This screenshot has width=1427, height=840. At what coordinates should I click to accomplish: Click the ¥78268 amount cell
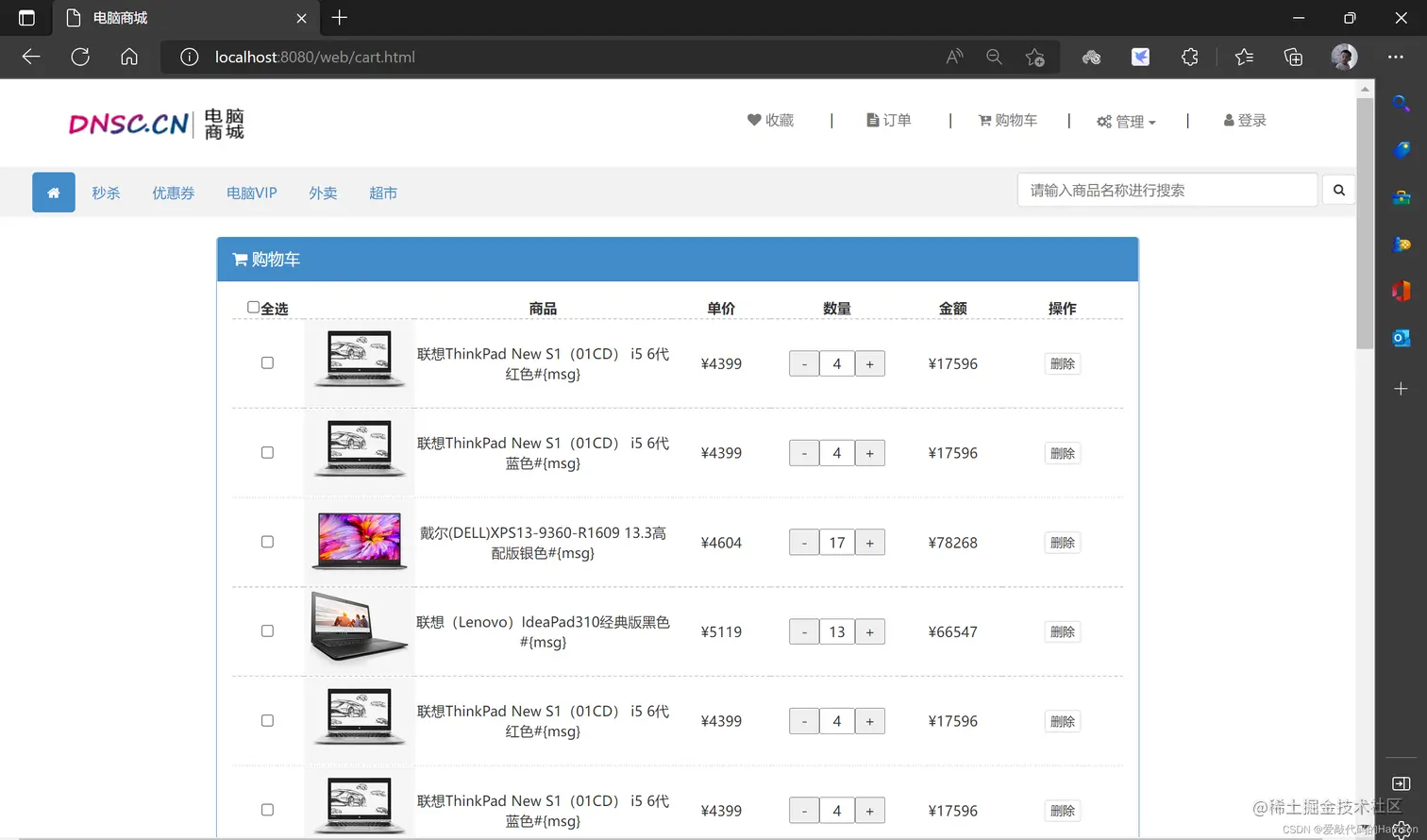pyautogui.click(x=953, y=543)
